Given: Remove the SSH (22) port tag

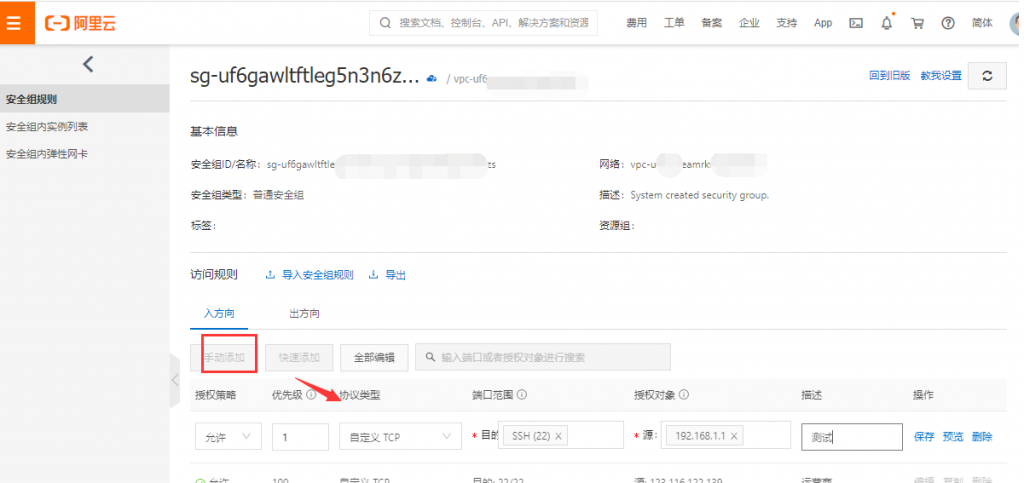Looking at the screenshot, I should (x=558, y=436).
